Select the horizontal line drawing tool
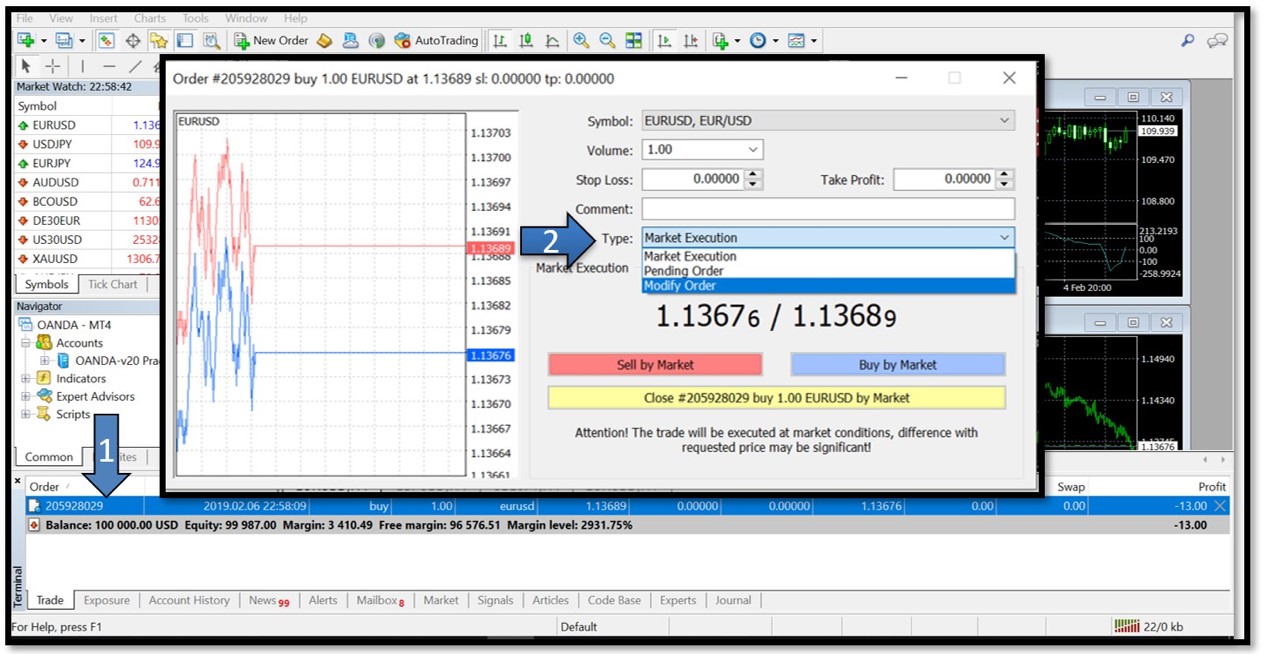The height and width of the screenshot is (654, 1266). tap(109, 67)
